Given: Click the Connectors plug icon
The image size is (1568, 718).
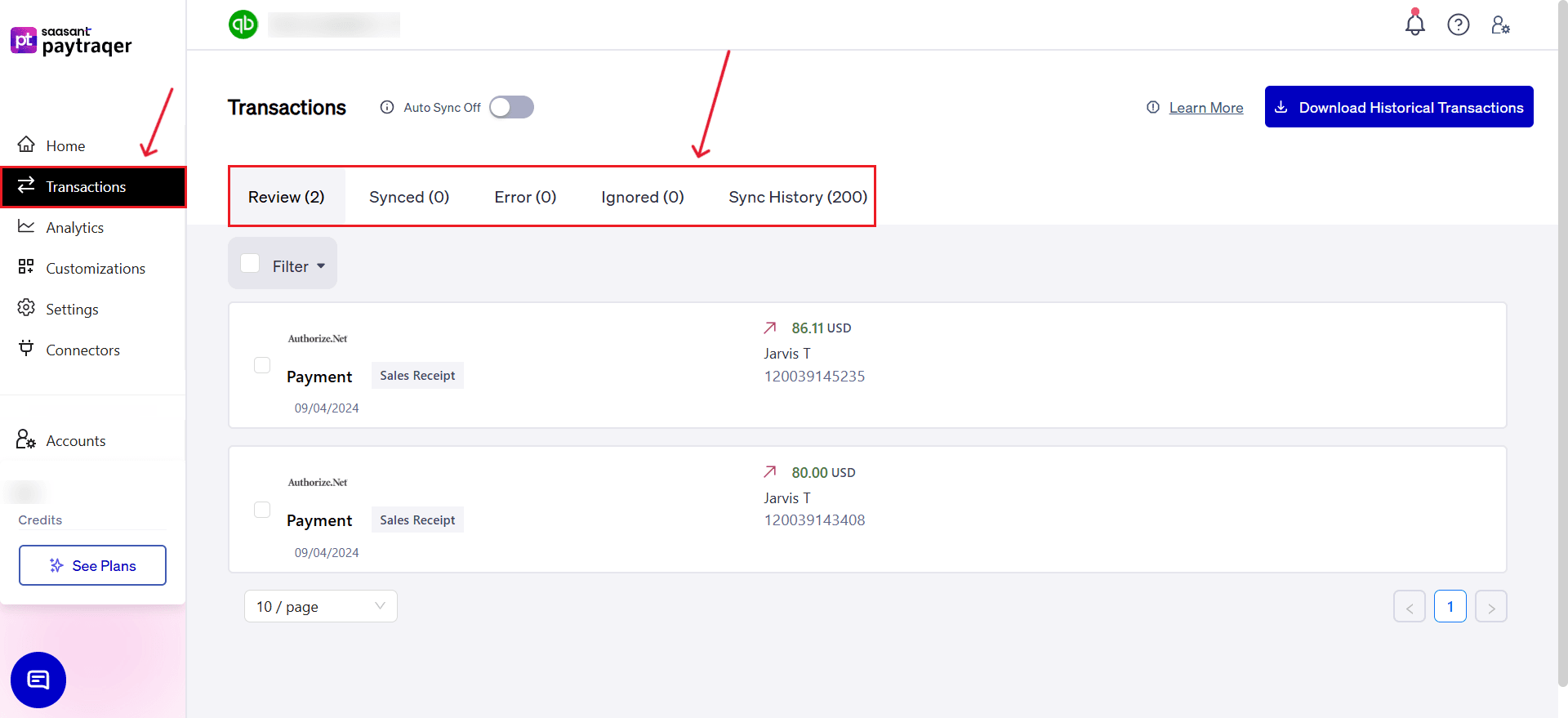Looking at the screenshot, I should (26, 348).
